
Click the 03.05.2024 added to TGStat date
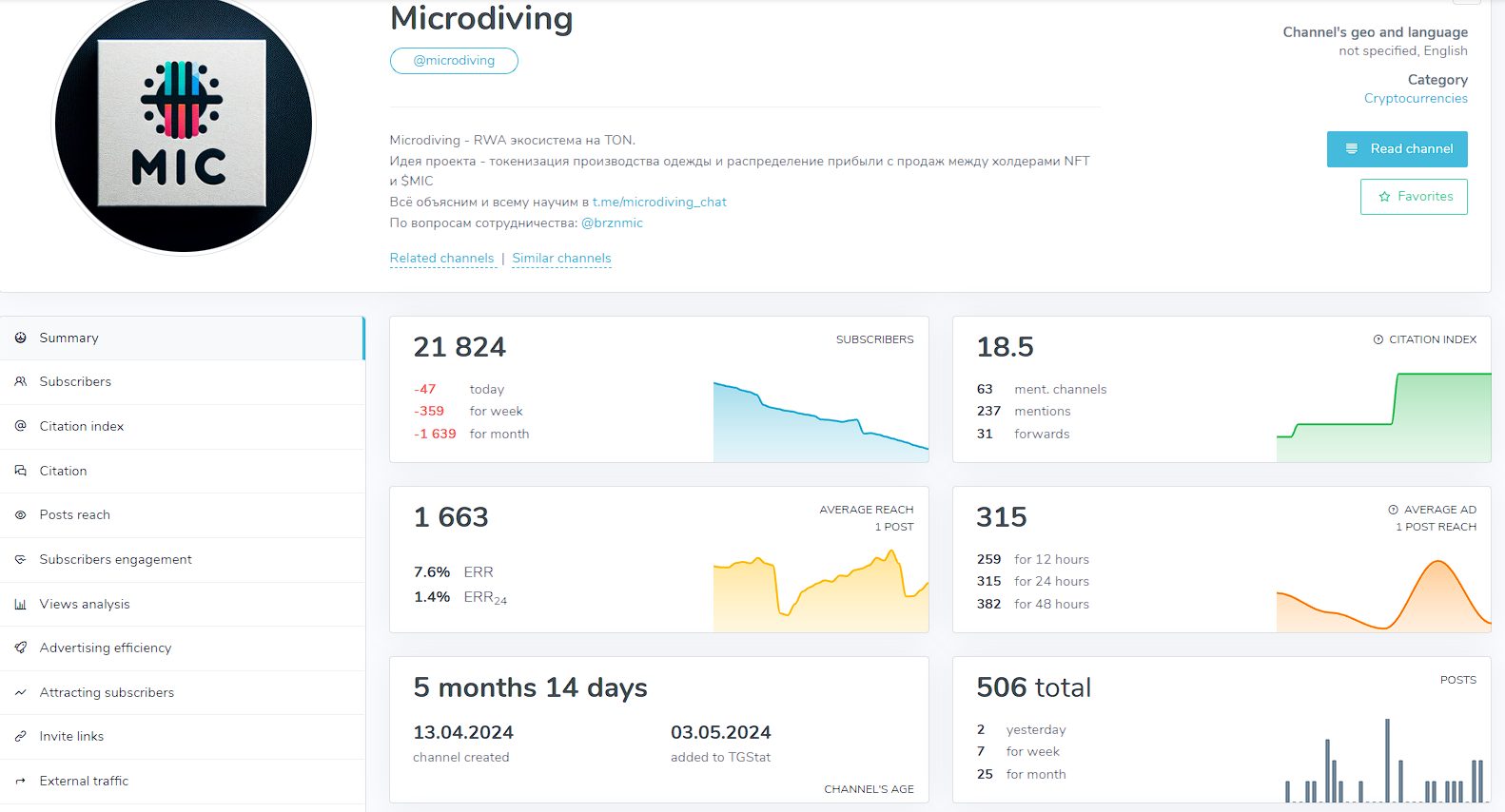click(721, 733)
